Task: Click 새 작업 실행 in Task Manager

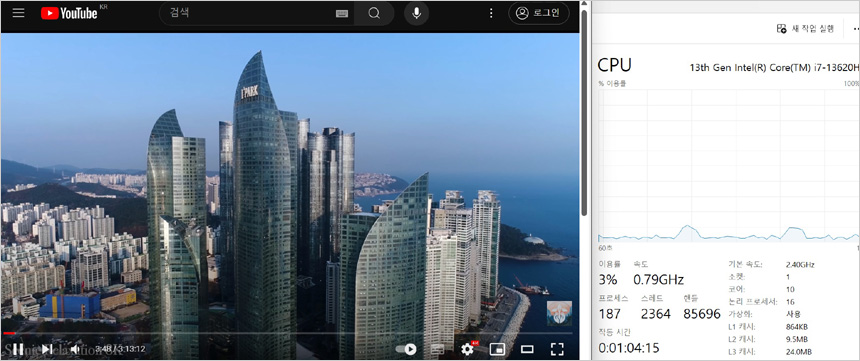Action: pos(805,29)
